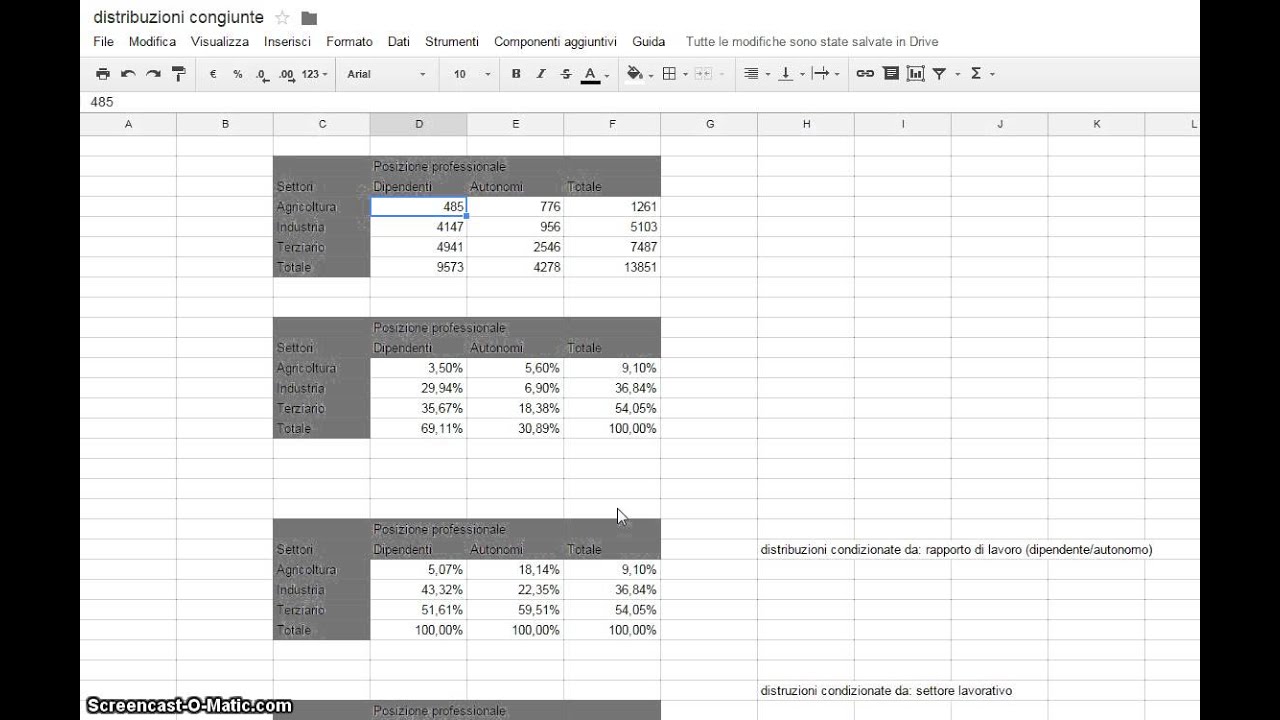The image size is (1280, 720).
Task: Select cell containing 2546
Action: pos(515,247)
